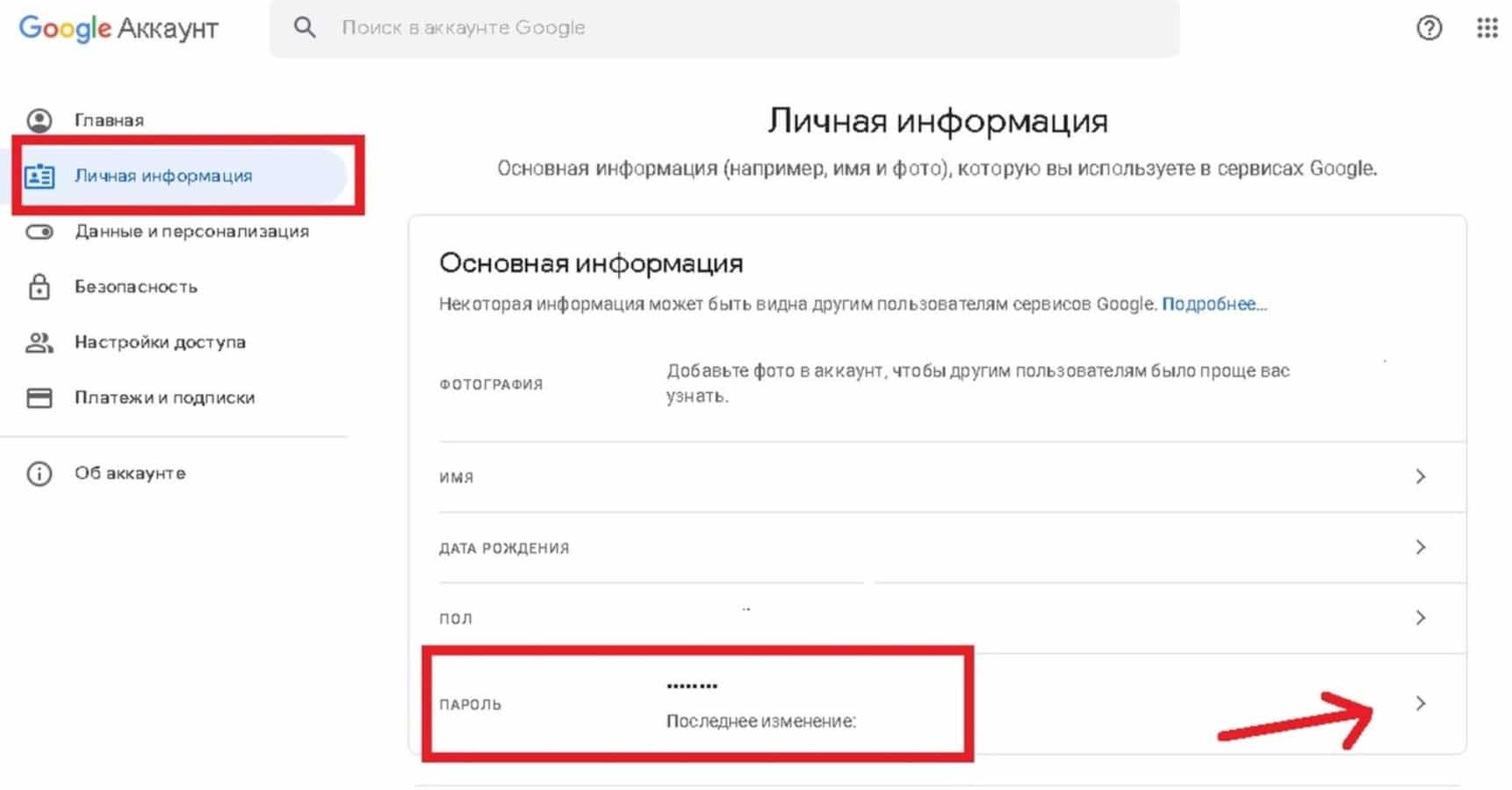This screenshot has height=790, width=1512.
Task: Open Настройки доступа section
Action: pyautogui.click(x=160, y=342)
